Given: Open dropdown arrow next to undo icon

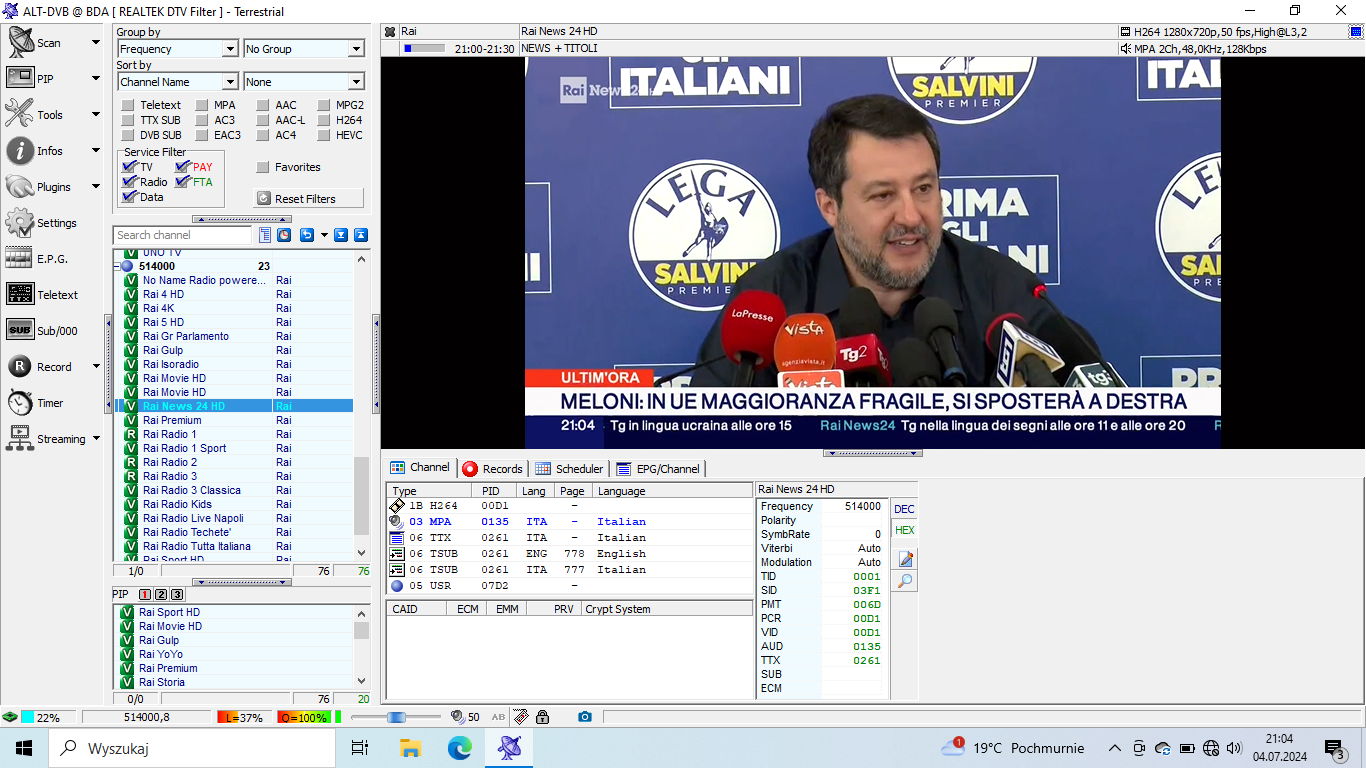Looking at the screenshot, I should [x=323, y=235].
